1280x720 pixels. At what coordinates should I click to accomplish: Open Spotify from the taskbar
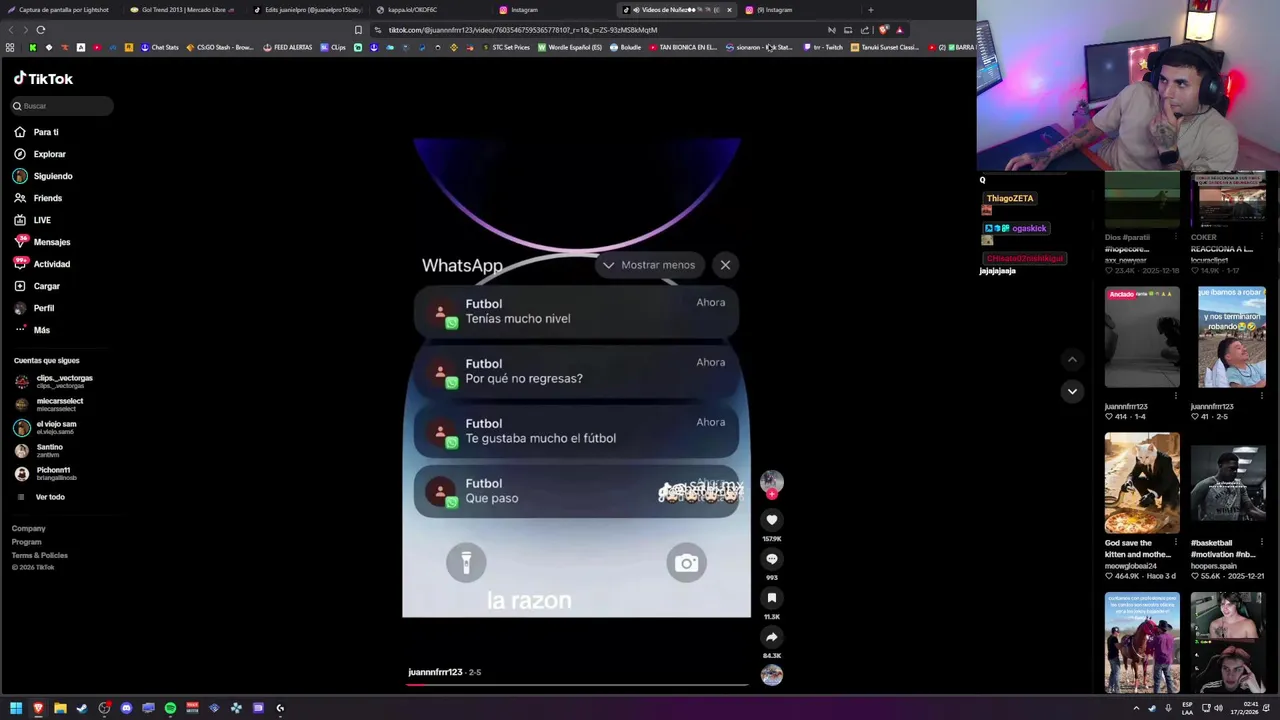click(x=170, y=708)
